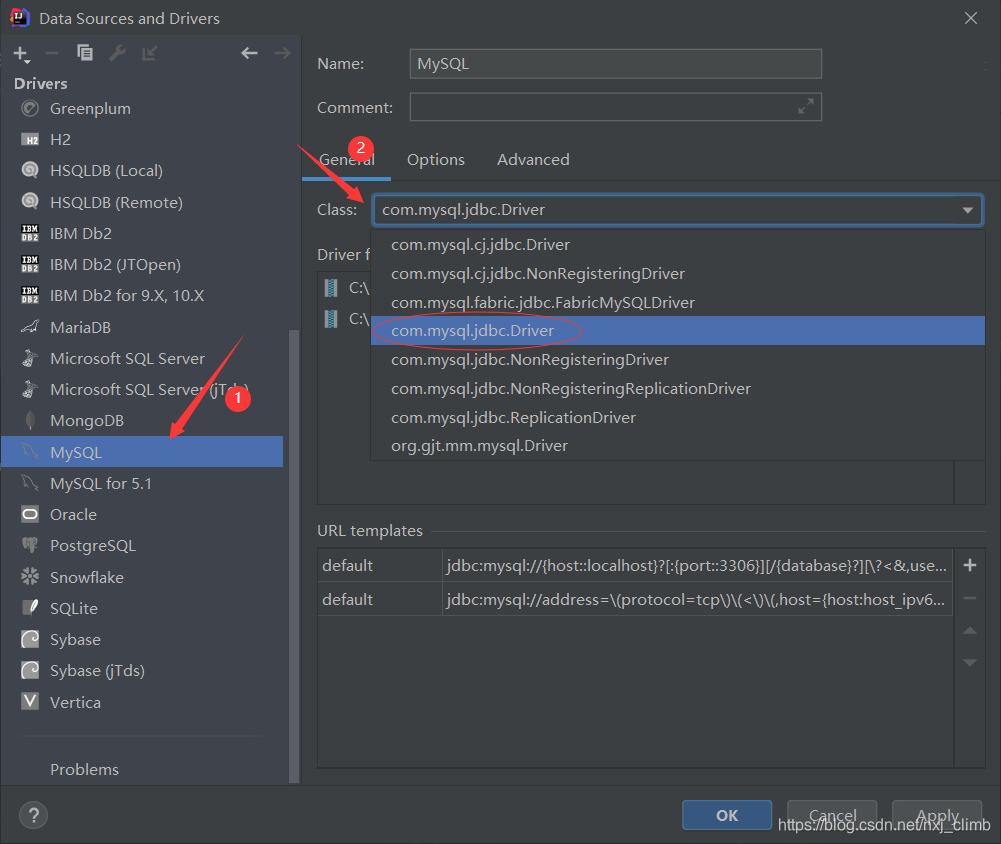Screen dimensions: 1001x844
Task: Select MySQL for 5.1 driver
Action: point(142,483)
